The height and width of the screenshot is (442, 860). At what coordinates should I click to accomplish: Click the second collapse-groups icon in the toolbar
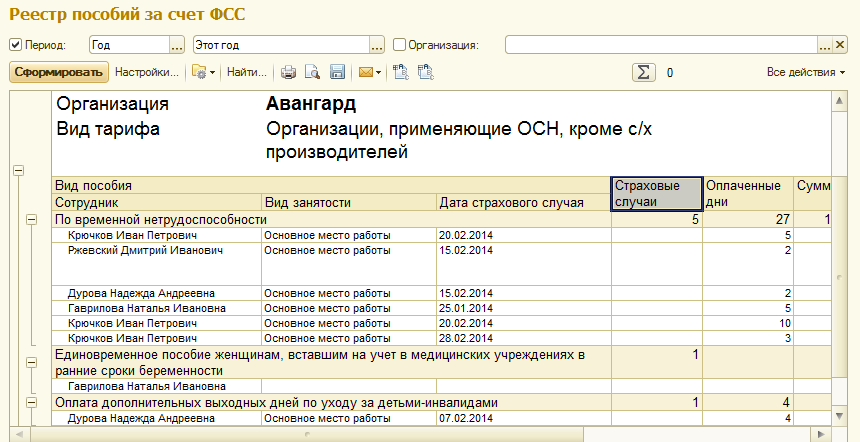point(426,72)
